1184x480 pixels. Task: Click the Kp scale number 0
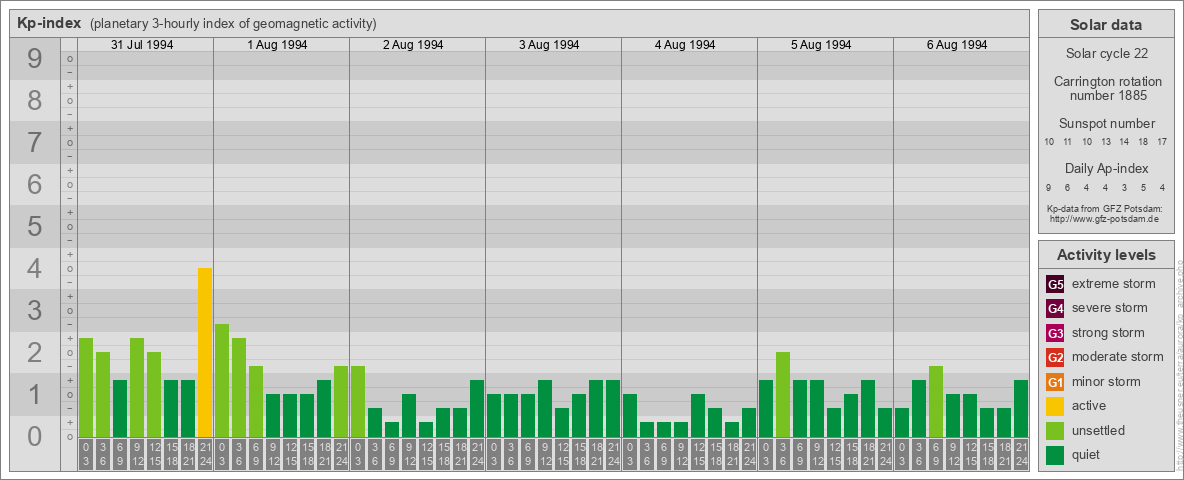click(34, 436)
